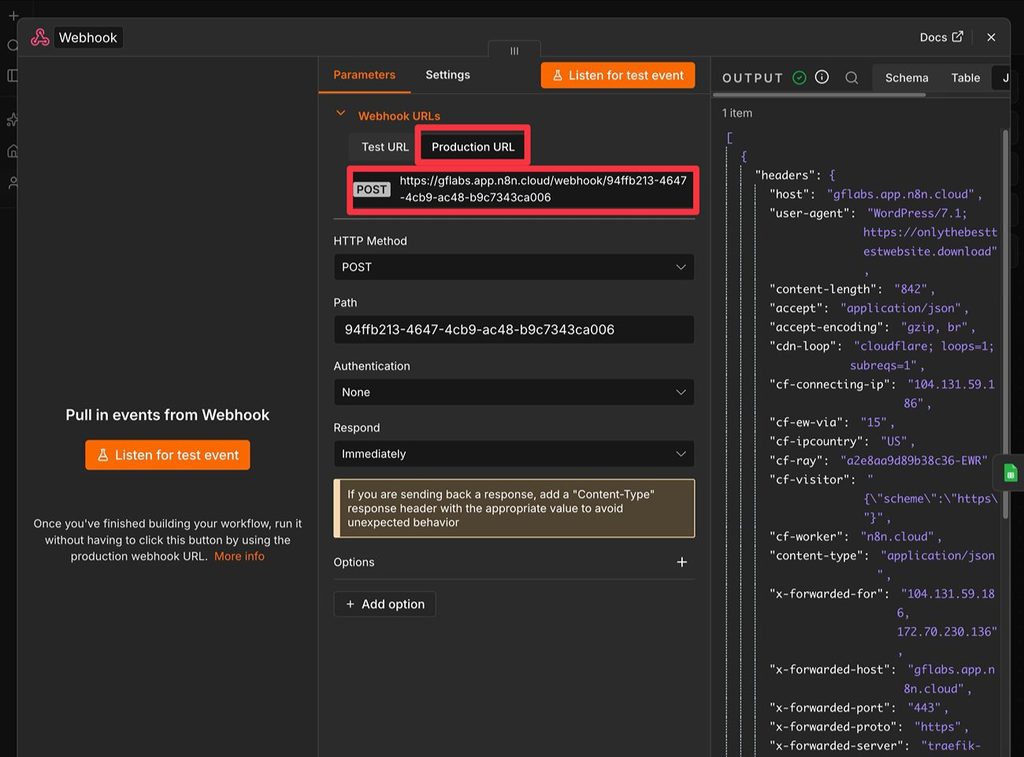Switch to Parameters tab
The image size is (1024, 757).
(364, 74)
